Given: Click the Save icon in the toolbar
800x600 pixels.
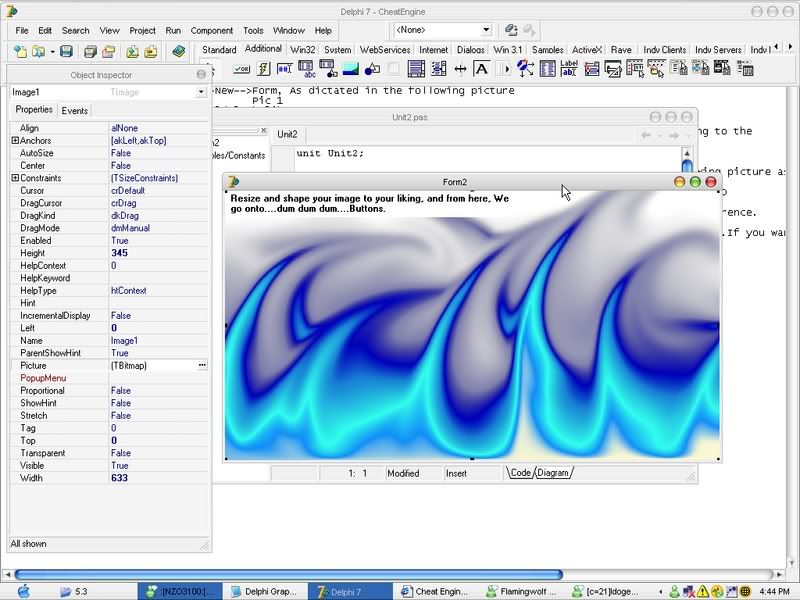Looking at the screenshot, I should pos(66,51).
